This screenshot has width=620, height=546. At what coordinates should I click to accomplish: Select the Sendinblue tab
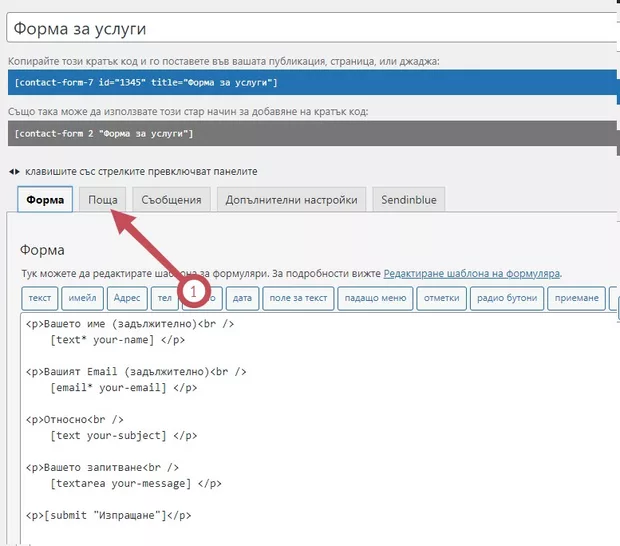pyautogui.click(x=410, y=199)
